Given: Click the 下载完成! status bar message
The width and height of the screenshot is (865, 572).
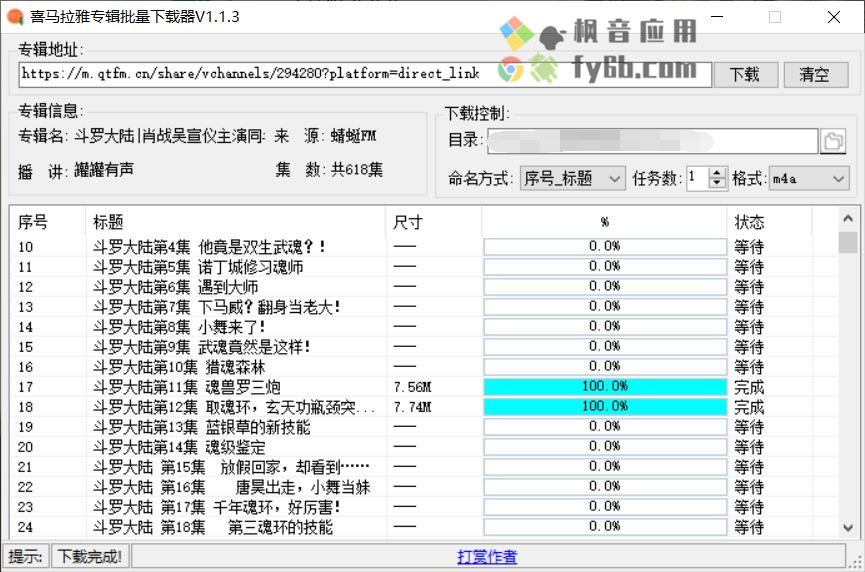Looking at the screenshot, I should [x=90, y=557].
